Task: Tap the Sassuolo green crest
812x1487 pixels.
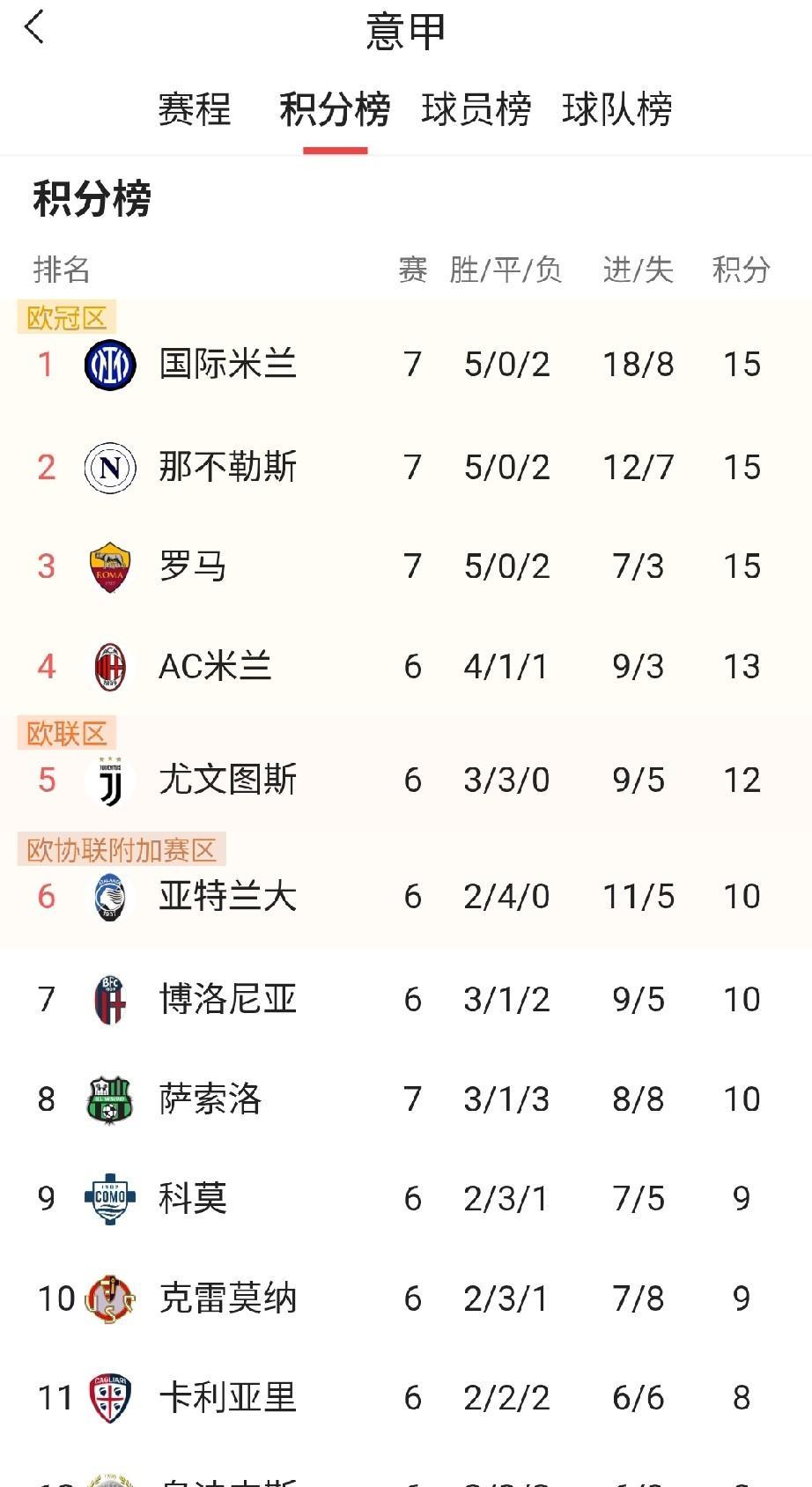Action: click(110, 1099)
